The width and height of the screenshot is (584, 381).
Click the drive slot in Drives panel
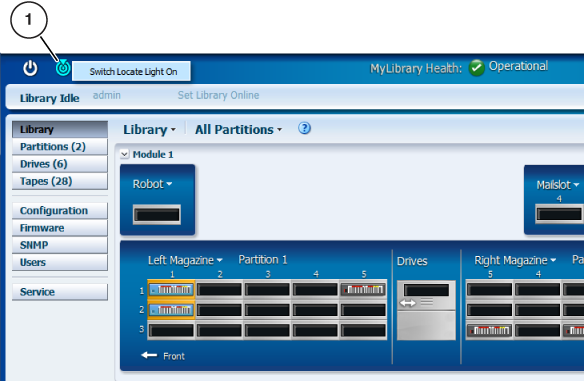point(426,290)
